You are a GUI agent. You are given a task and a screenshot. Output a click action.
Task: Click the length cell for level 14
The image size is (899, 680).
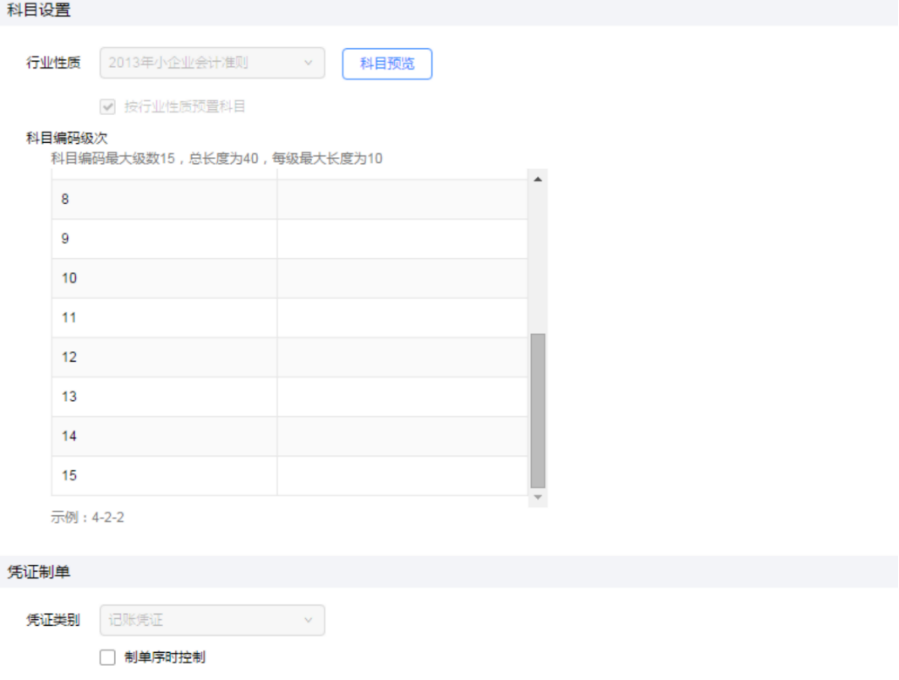[x=402, y=436]
